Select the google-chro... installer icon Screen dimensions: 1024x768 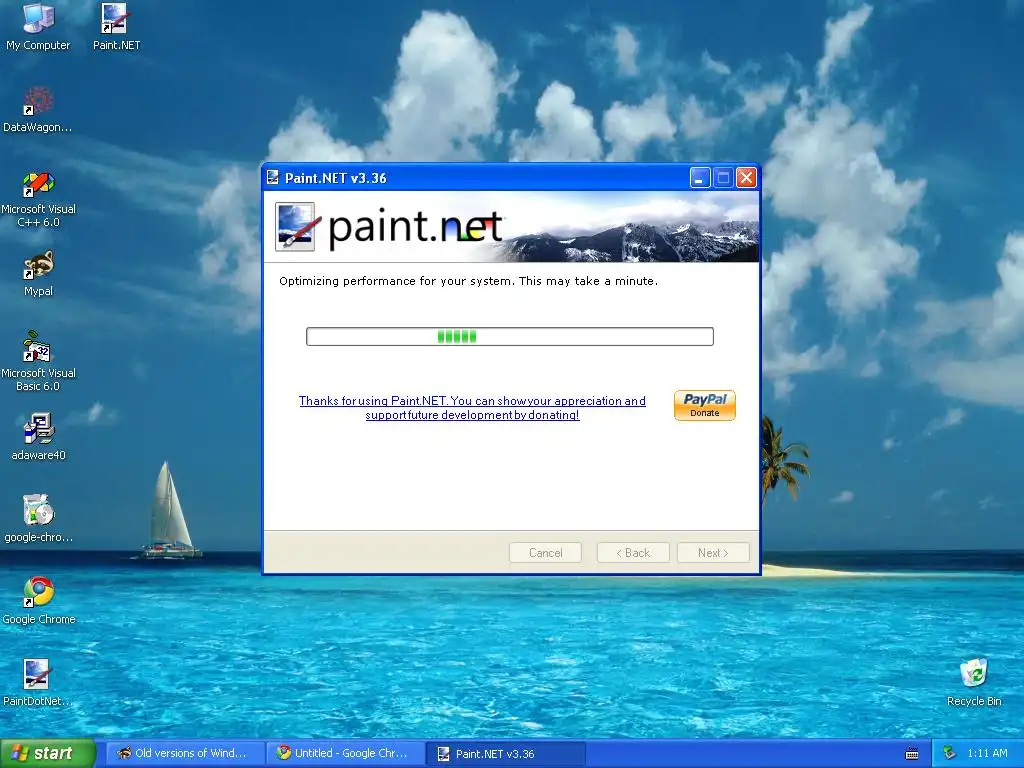(38, 519)
